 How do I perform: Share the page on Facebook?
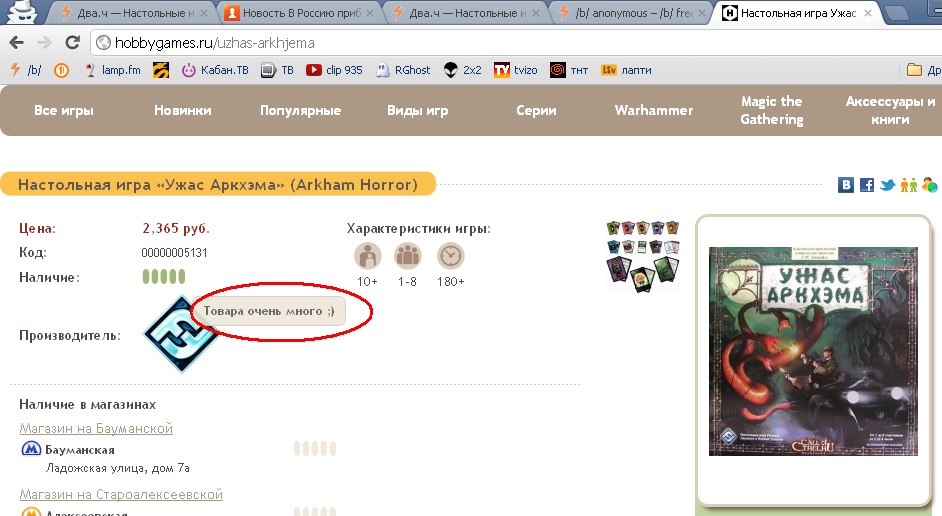click(x=866, y=185)
